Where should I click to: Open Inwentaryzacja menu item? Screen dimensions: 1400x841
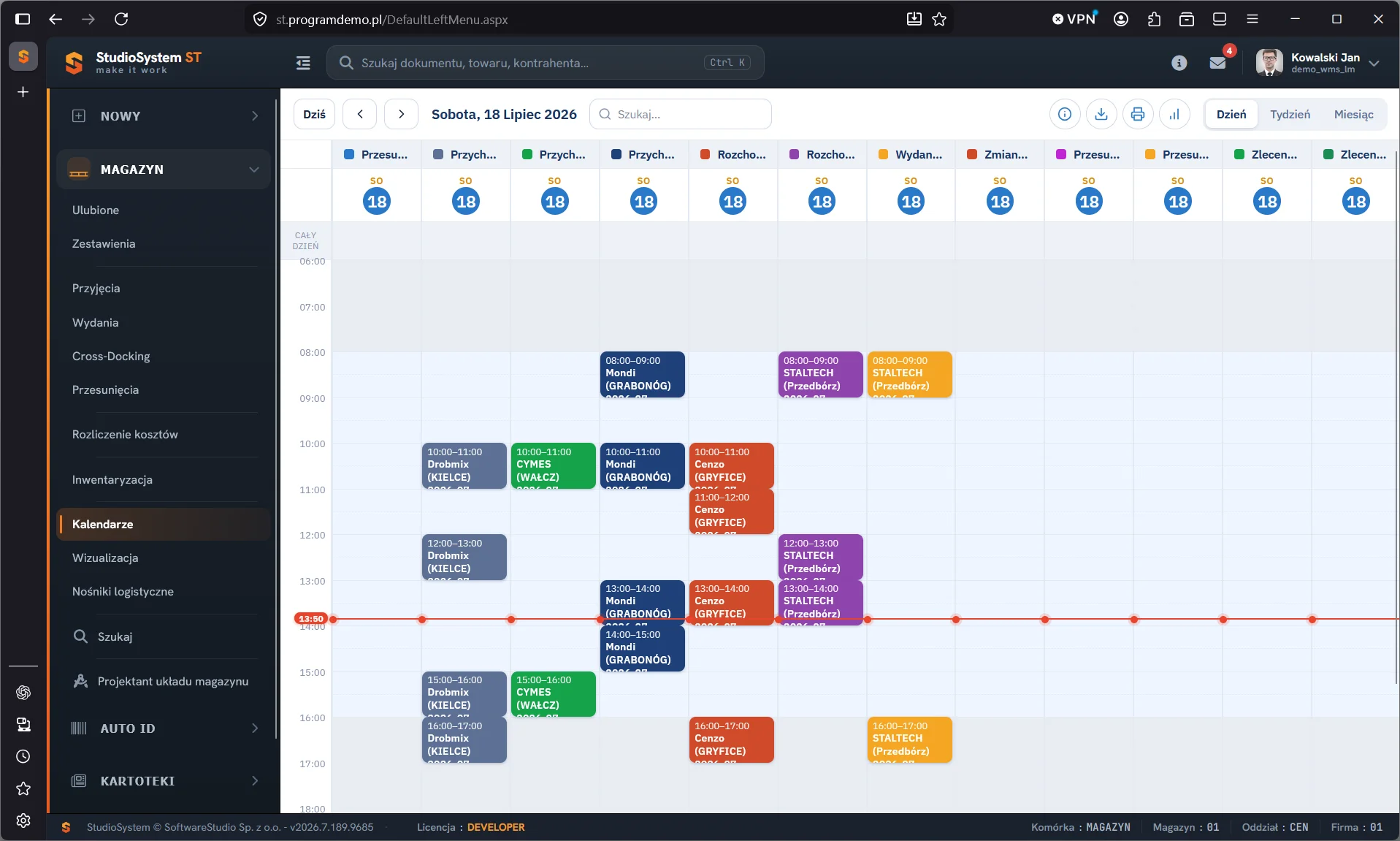click(112, 479)
